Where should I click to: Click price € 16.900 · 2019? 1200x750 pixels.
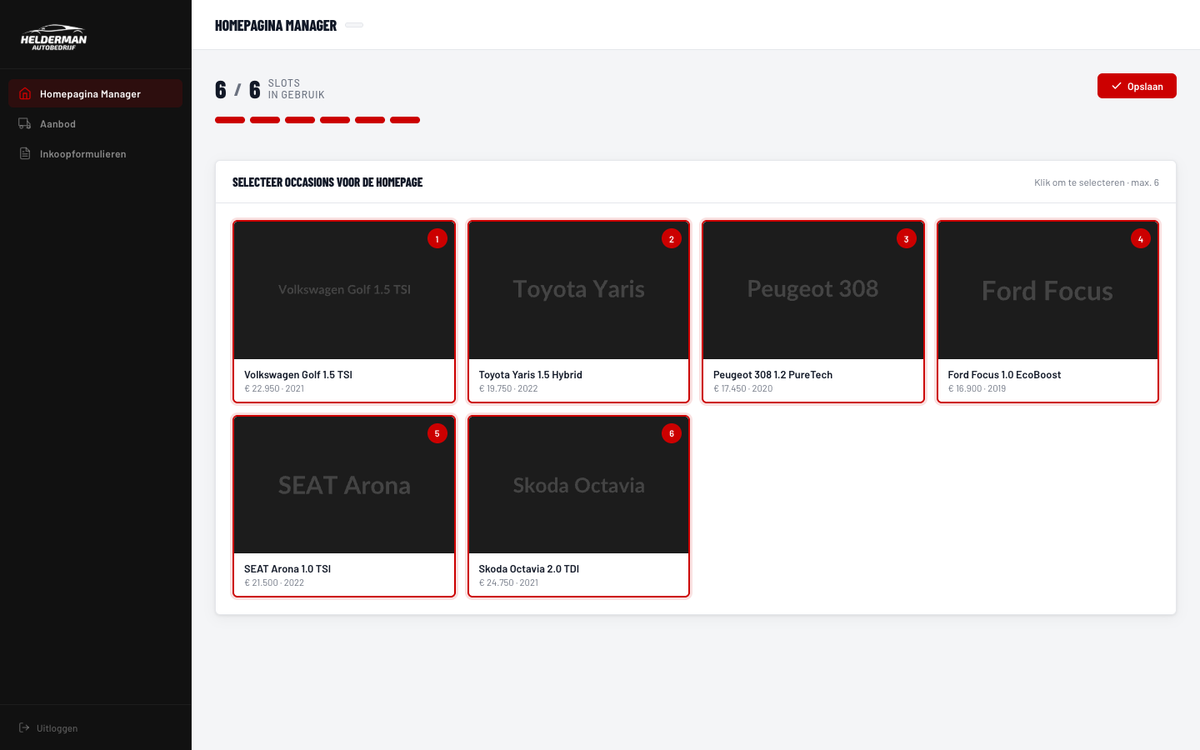(x=977, y=388)
